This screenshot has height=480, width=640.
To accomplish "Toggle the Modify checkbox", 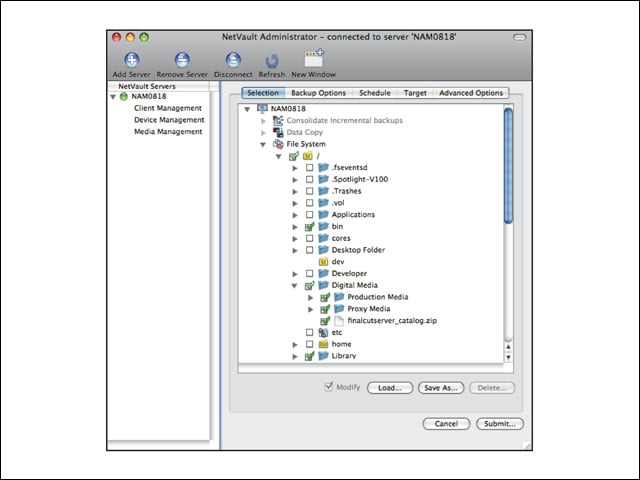I will 329,387.
